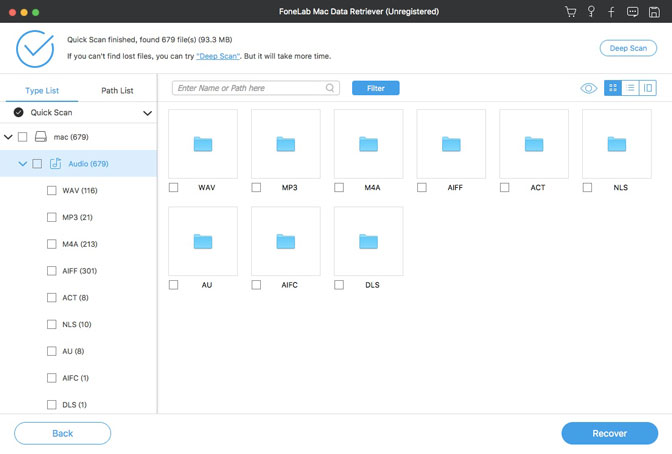Open the AU folder thumbnail

pos(203,241)
